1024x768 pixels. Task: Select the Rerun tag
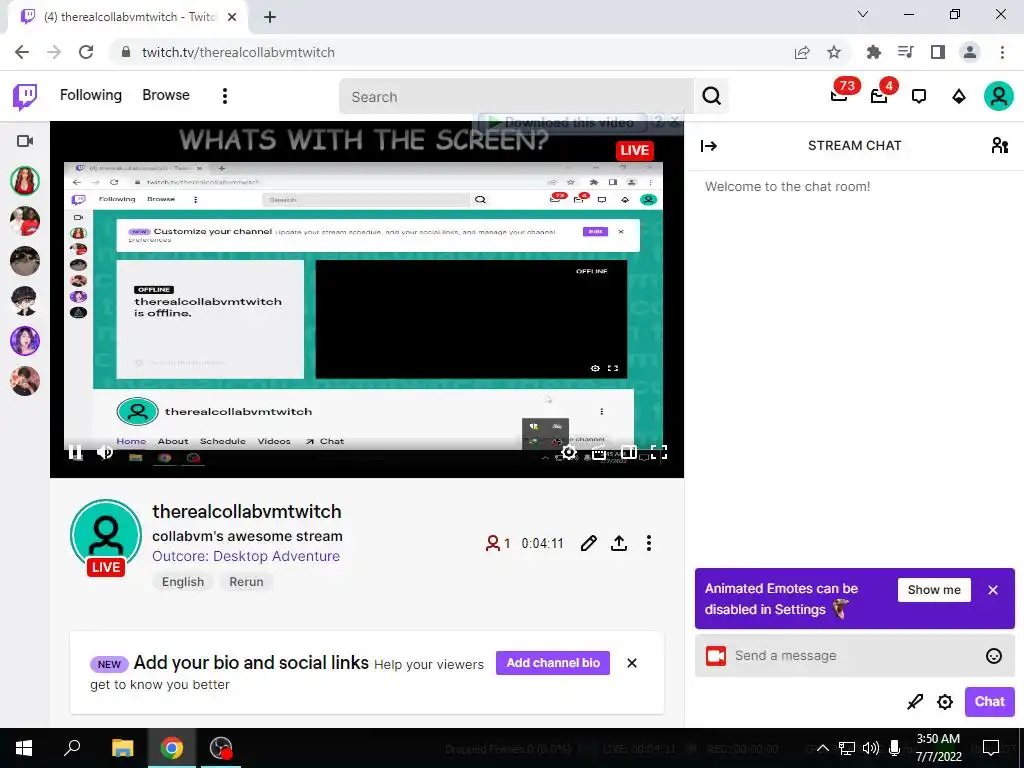246,582
